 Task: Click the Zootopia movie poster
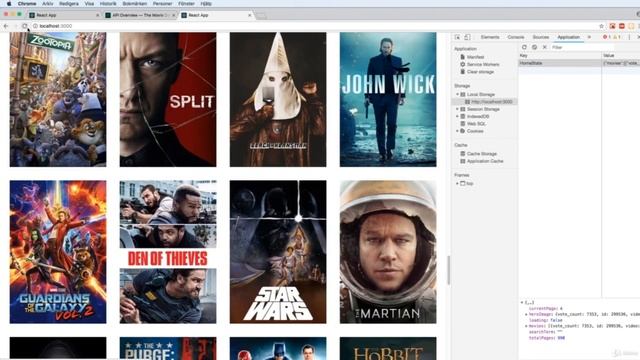[x=58, y=100]
